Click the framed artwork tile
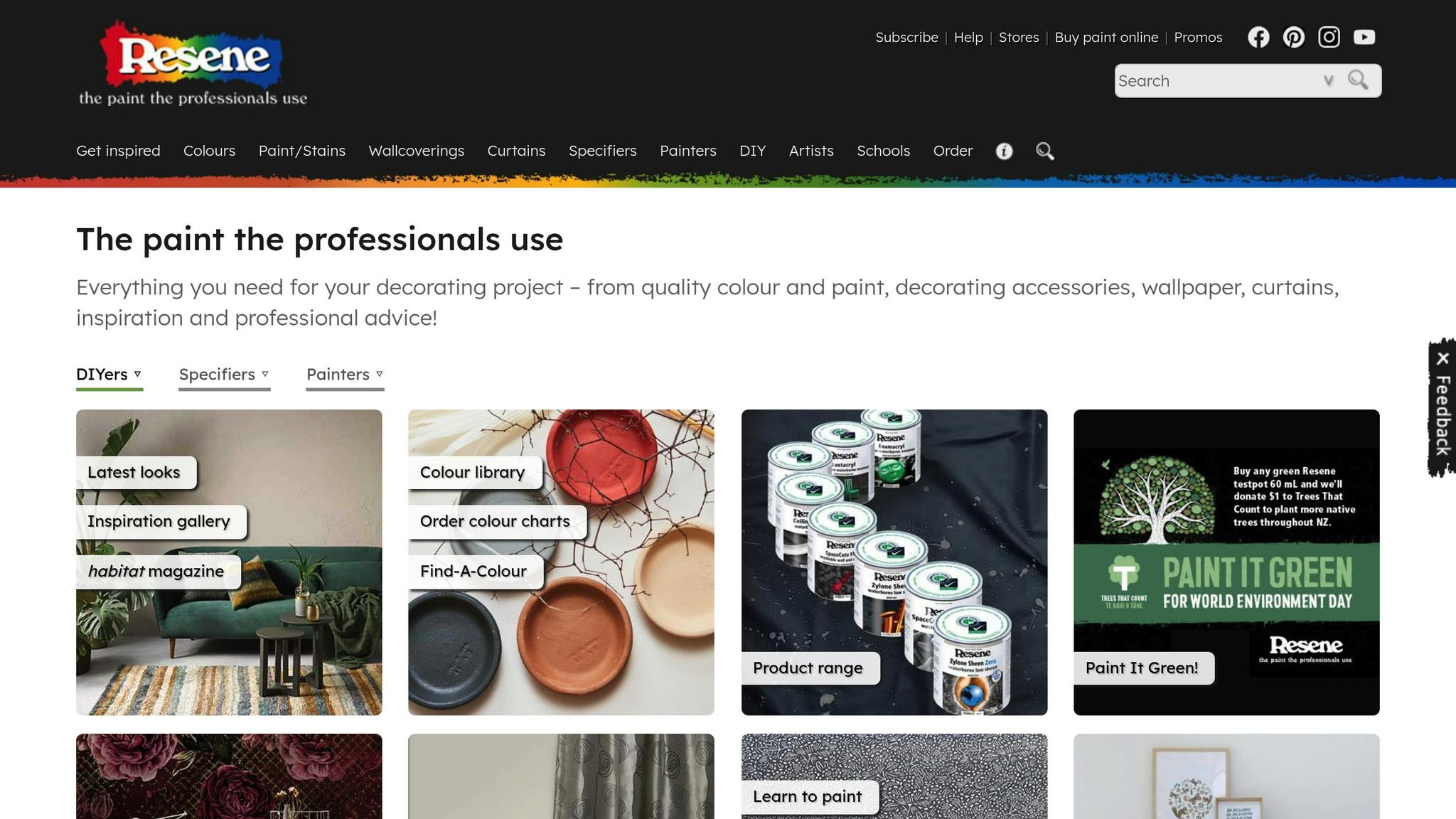The image size is (1456, 819). (1226, 776)
